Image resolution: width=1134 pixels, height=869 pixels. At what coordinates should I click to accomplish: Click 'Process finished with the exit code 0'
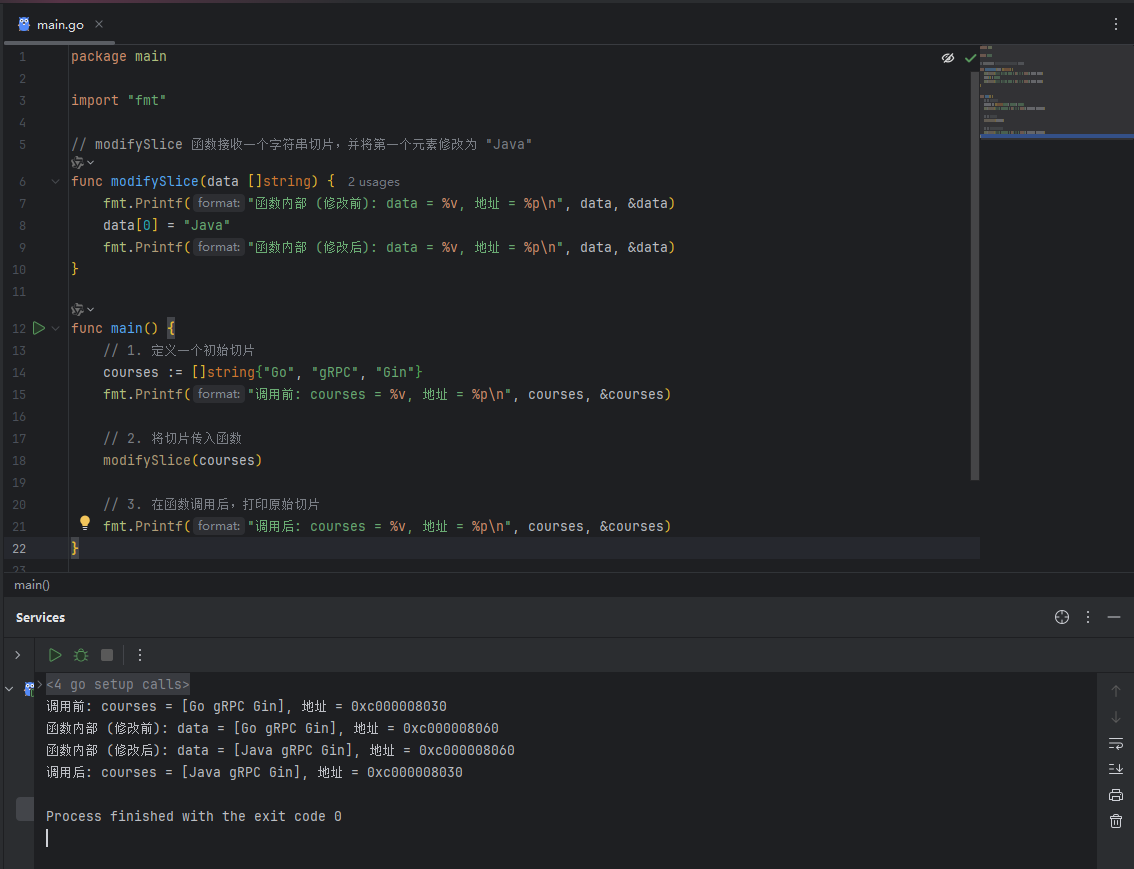click(x=194, y=816)
